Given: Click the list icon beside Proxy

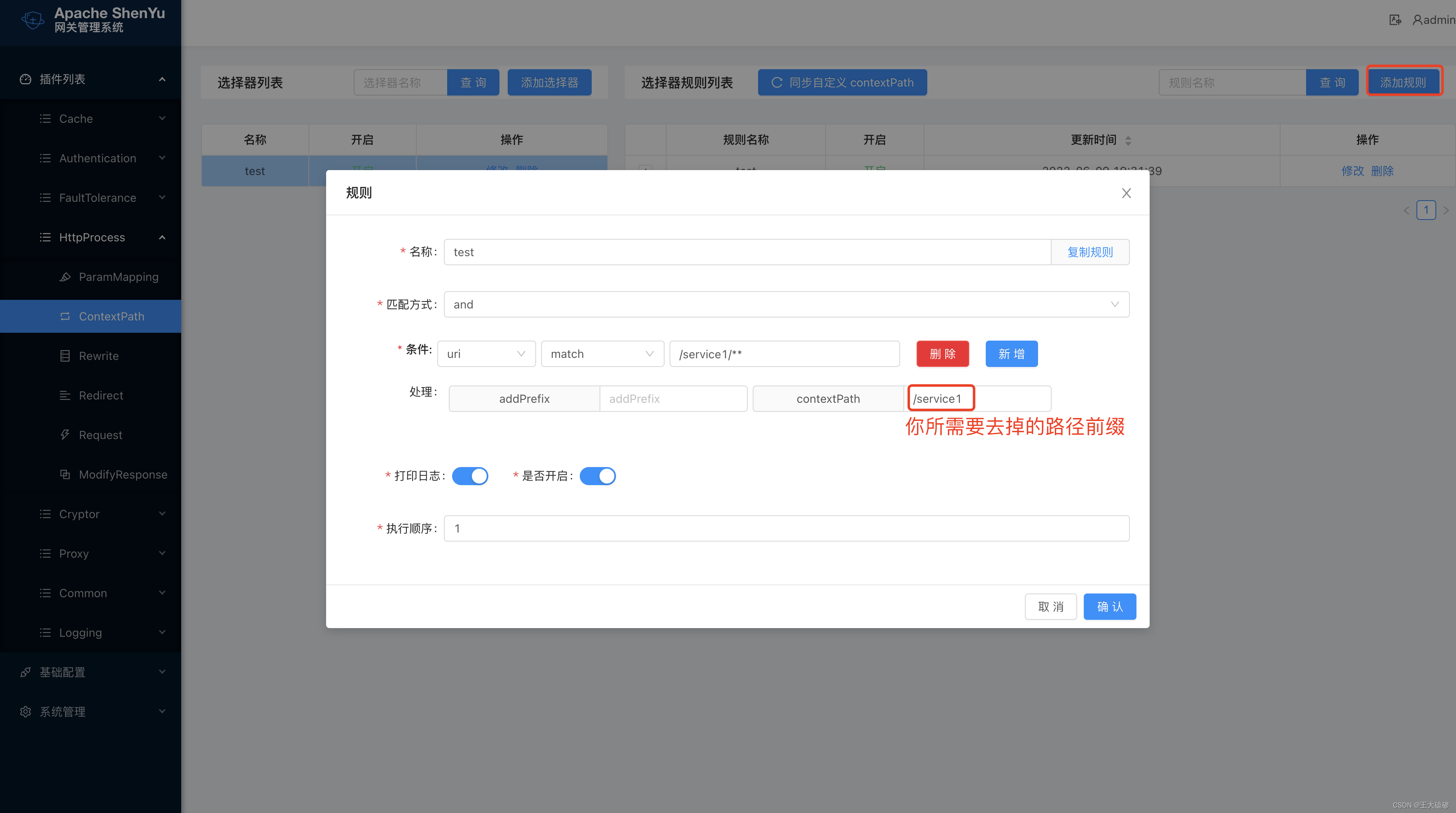Looking at the screenshot, I should click(45, 554).
